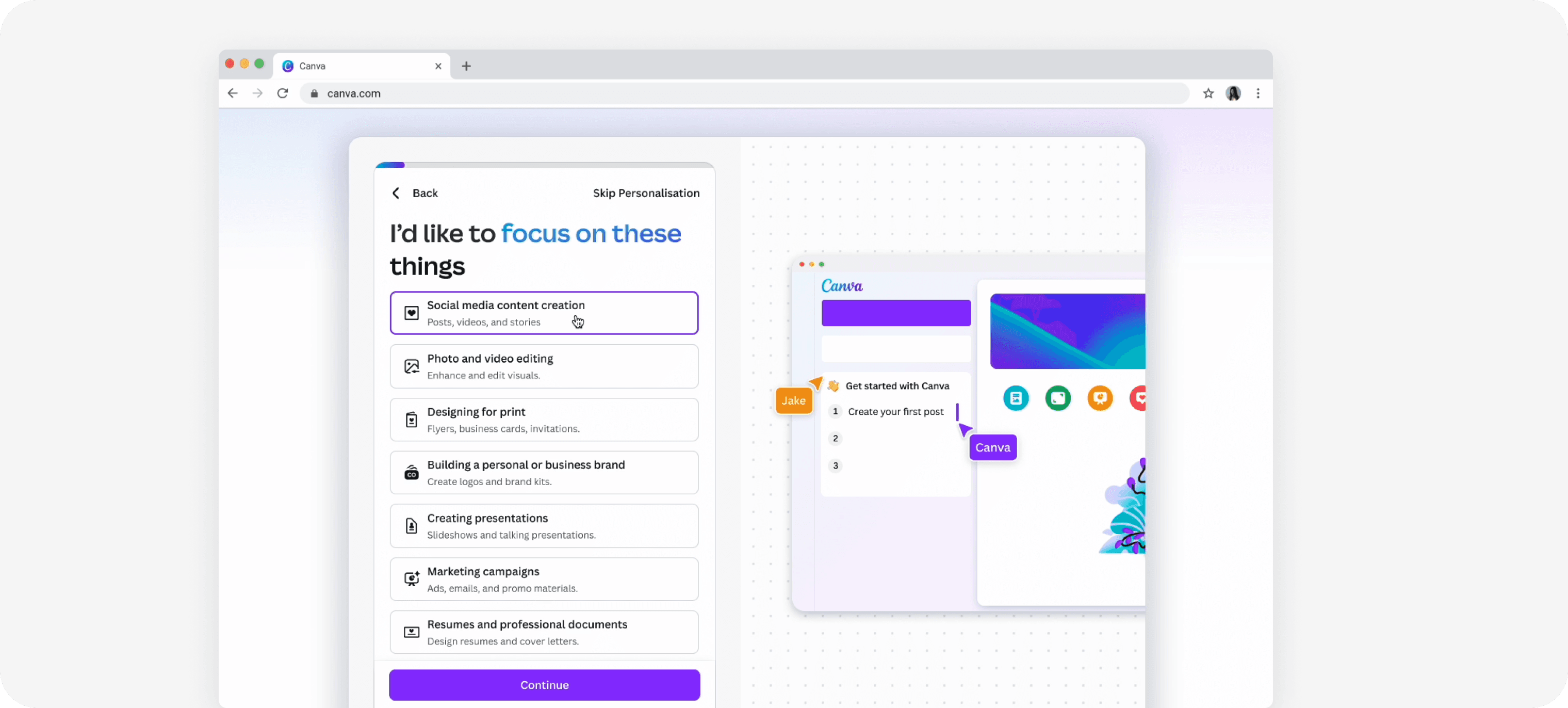The image size is (1568, 708).
Task: Click the orange Jake cursor label
Action: tap(793, 400)
